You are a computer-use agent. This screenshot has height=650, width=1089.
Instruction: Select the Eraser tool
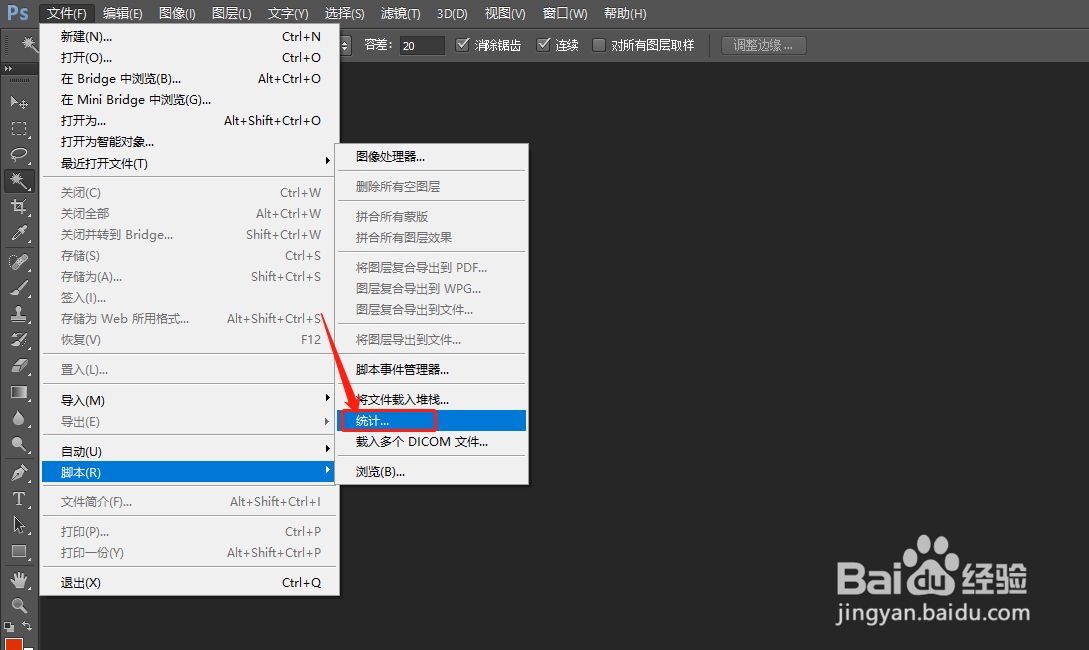pyautogui.click(x=20, y=365)
